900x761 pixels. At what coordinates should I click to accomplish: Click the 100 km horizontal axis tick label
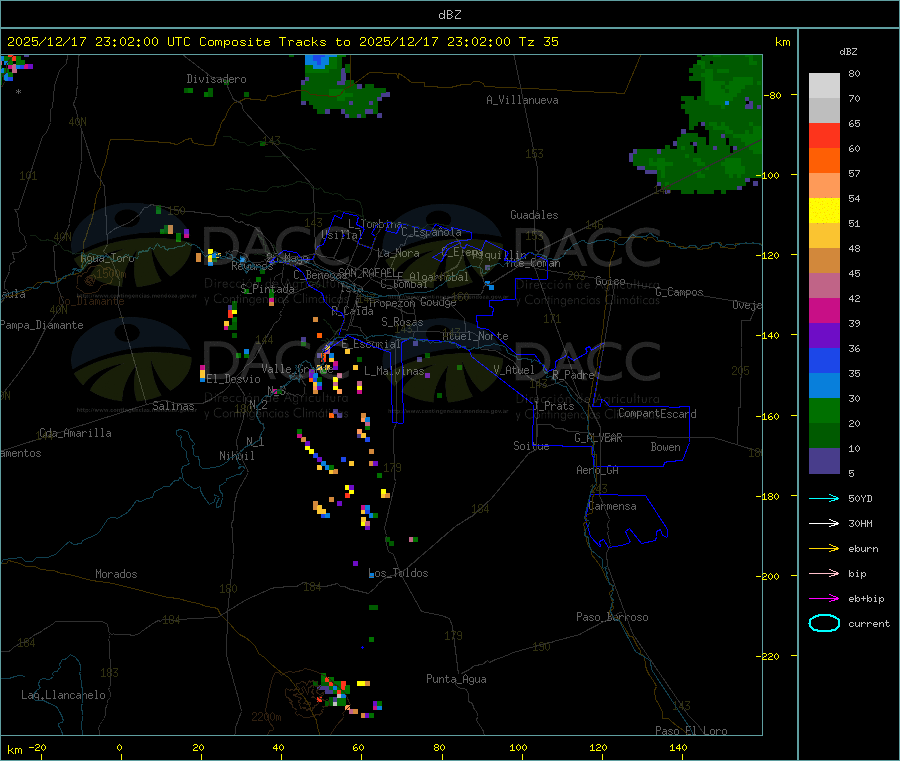coord(518,747)
